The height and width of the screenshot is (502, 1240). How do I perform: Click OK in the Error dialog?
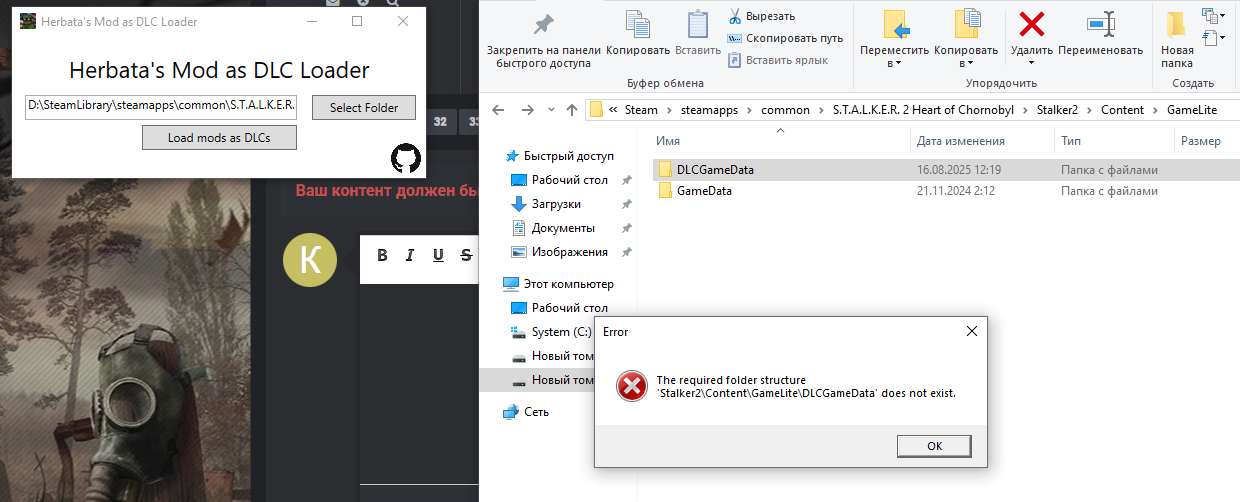coord(934,446)
